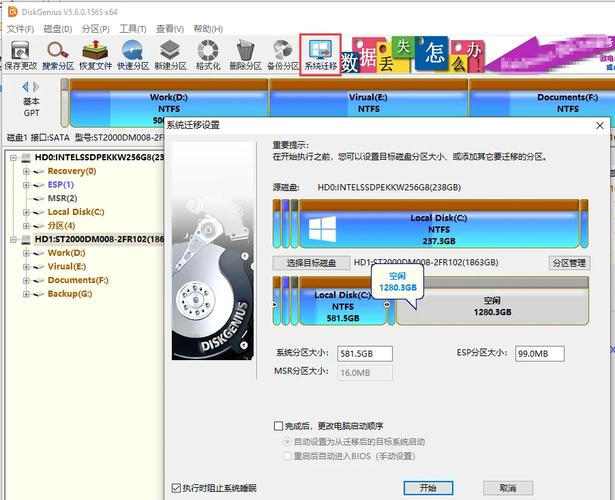Toggle prevent system sleep during execution checkbox
The width and height of the screenshot is (615, 500).
176,488
